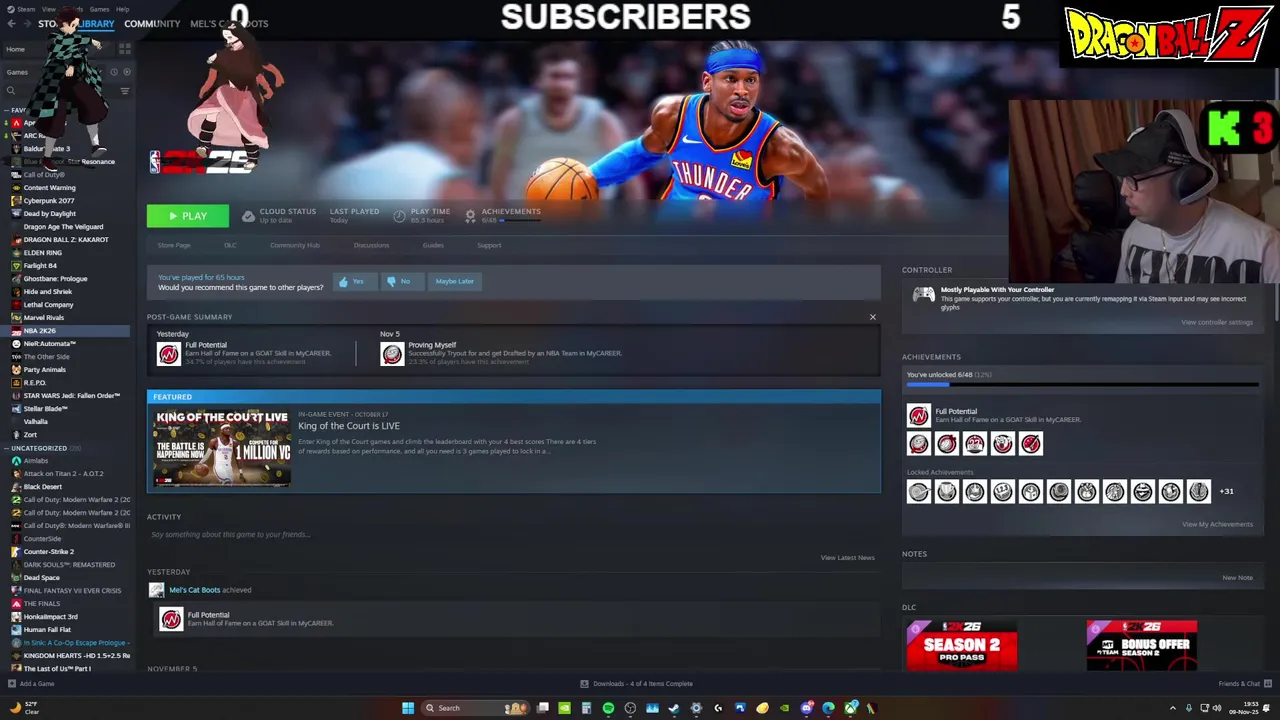The width and height of the screenshot is (1280, 720).
Task: Open View controller settings link
Action: tap(1216, 322)
